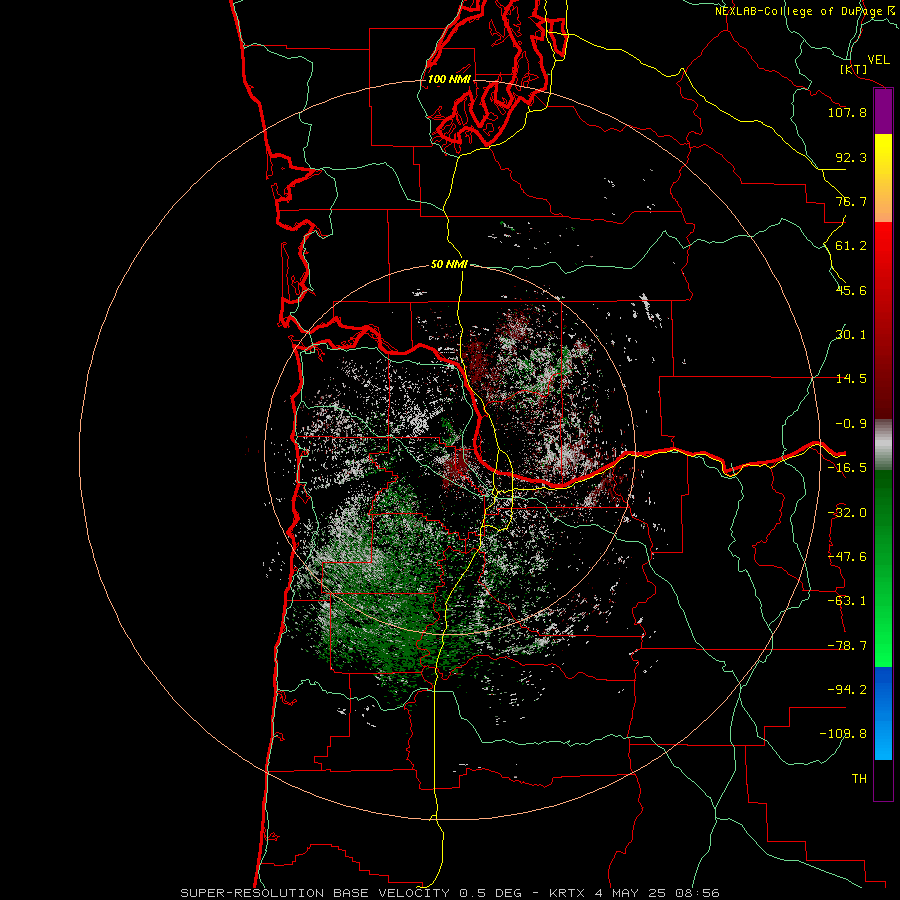Click the -78.7 velocity scale value
The image size is (900, 900).
click(x=847, y=646)
